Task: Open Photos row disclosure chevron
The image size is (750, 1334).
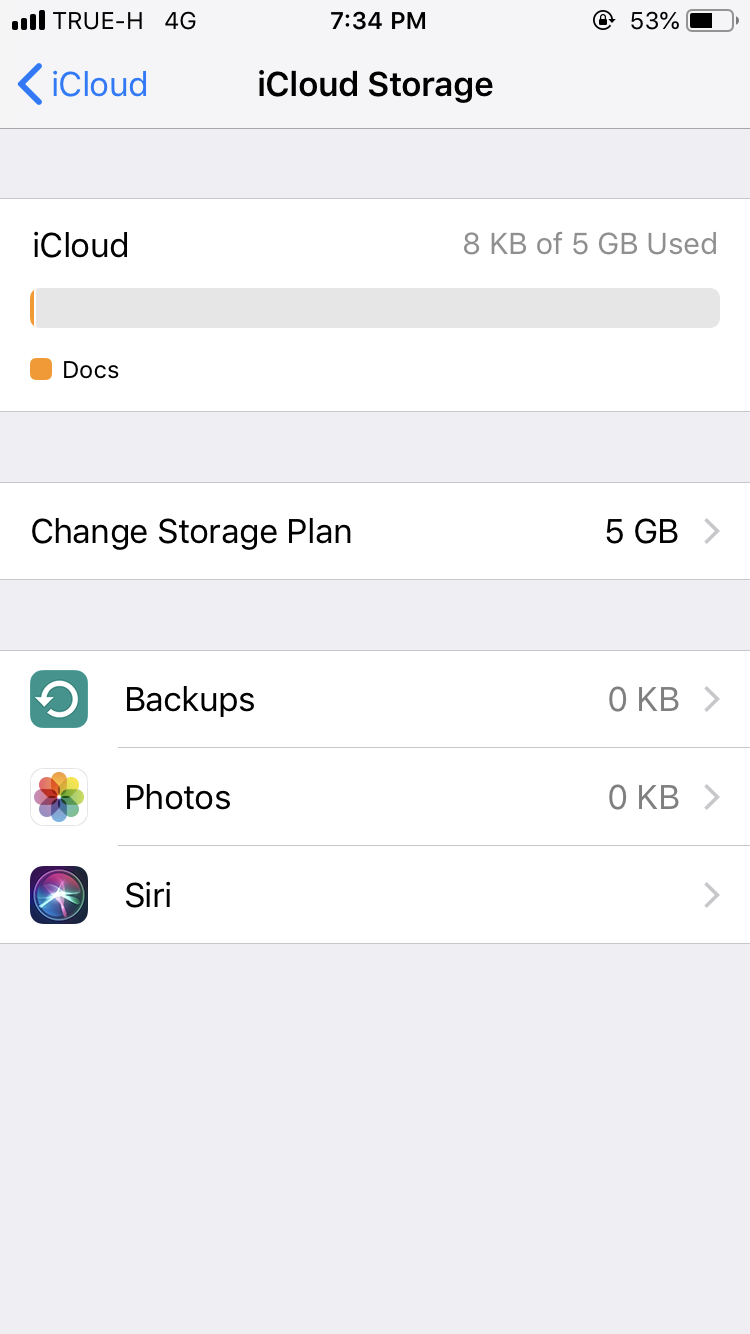Action: click(x=712, y=797)
